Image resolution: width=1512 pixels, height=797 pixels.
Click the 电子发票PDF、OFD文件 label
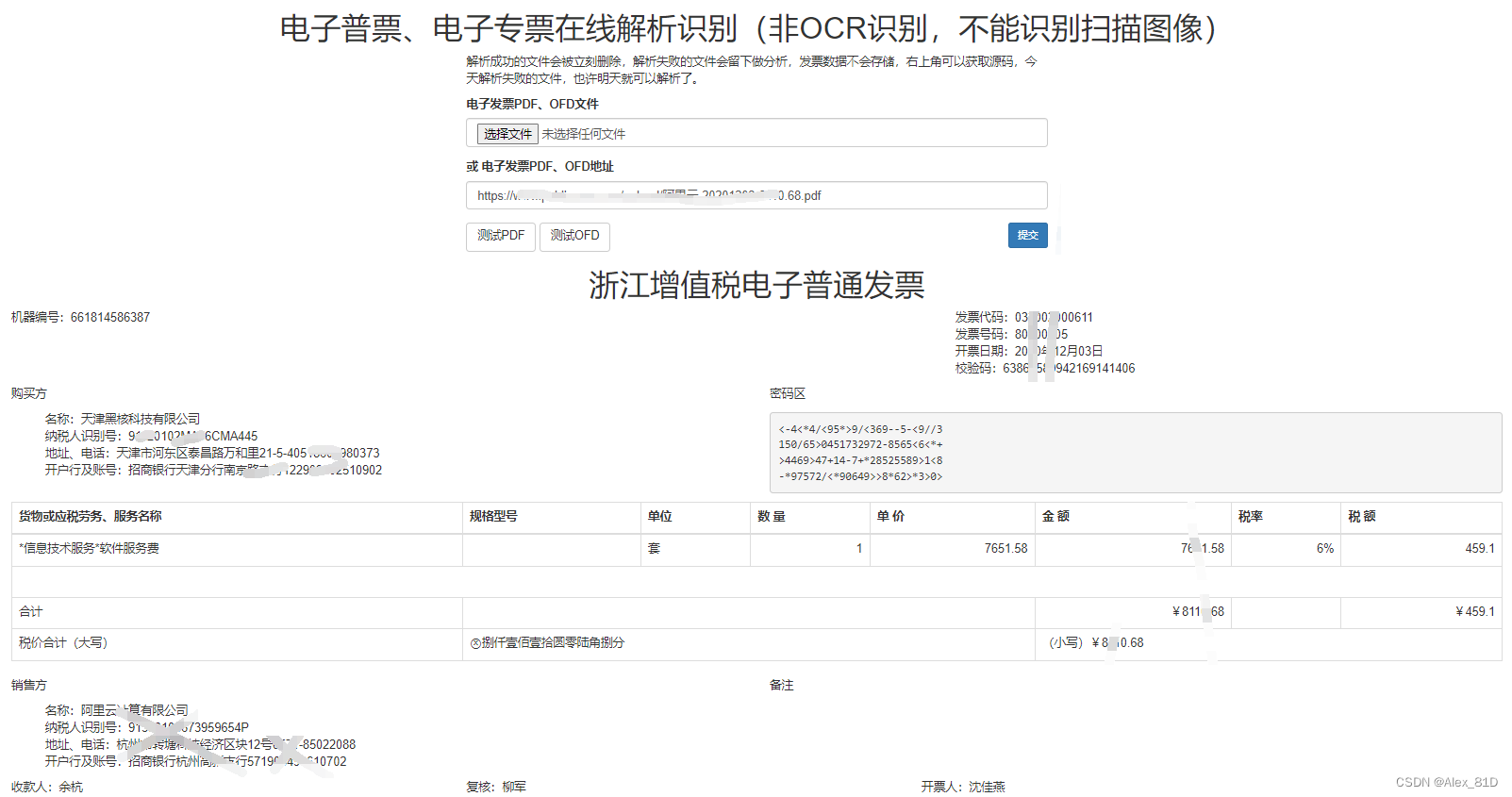(532, 104)
